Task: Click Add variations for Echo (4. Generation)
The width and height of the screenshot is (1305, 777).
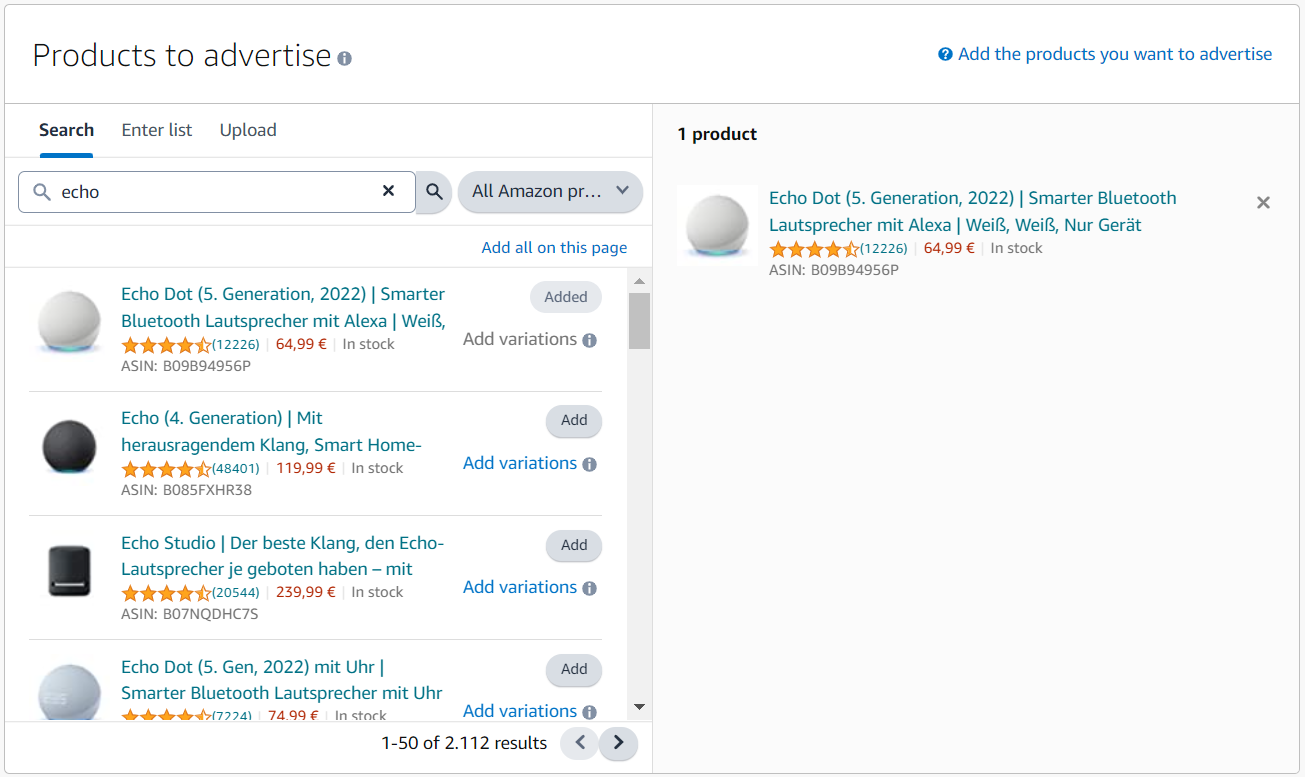Action: pos(520,463)
